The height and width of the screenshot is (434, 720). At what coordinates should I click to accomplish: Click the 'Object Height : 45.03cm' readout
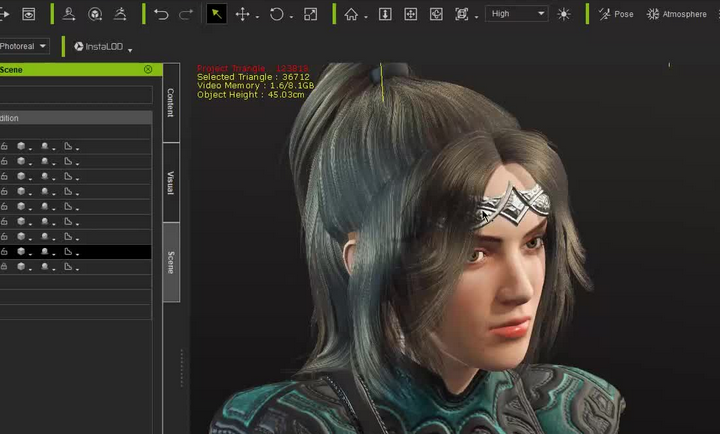(251, 95)
